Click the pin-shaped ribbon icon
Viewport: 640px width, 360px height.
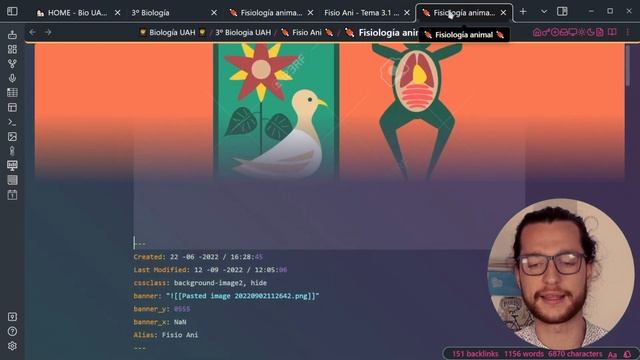click(12, 151)
